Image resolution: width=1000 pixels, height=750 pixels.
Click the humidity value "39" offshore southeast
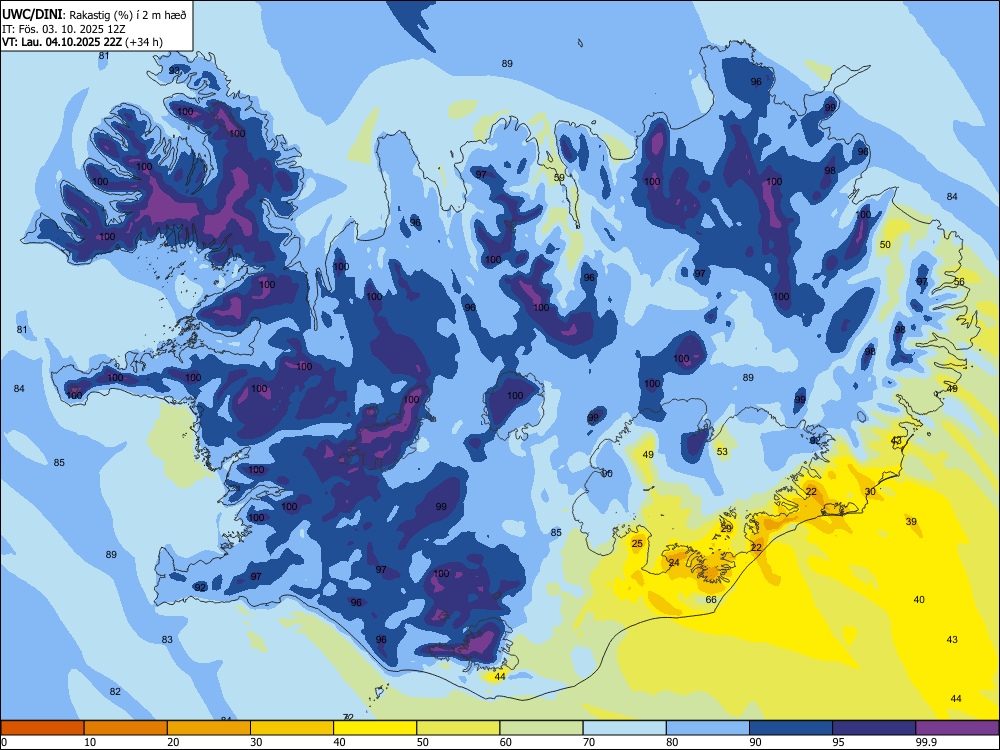(911, 521)
